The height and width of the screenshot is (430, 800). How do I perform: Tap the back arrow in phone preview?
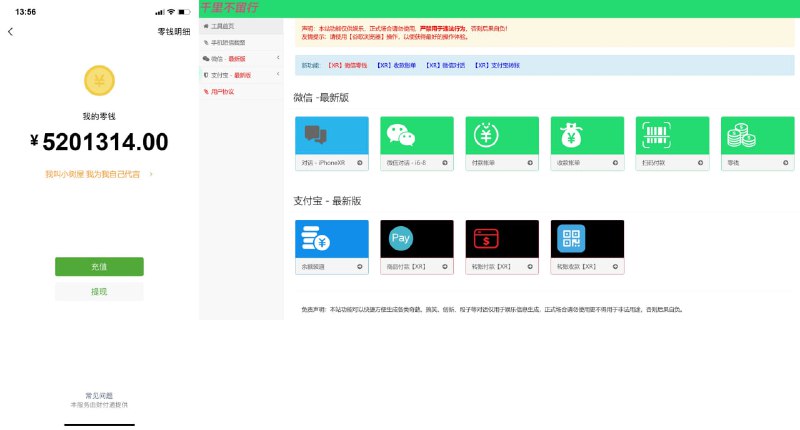tap(11, 32)
